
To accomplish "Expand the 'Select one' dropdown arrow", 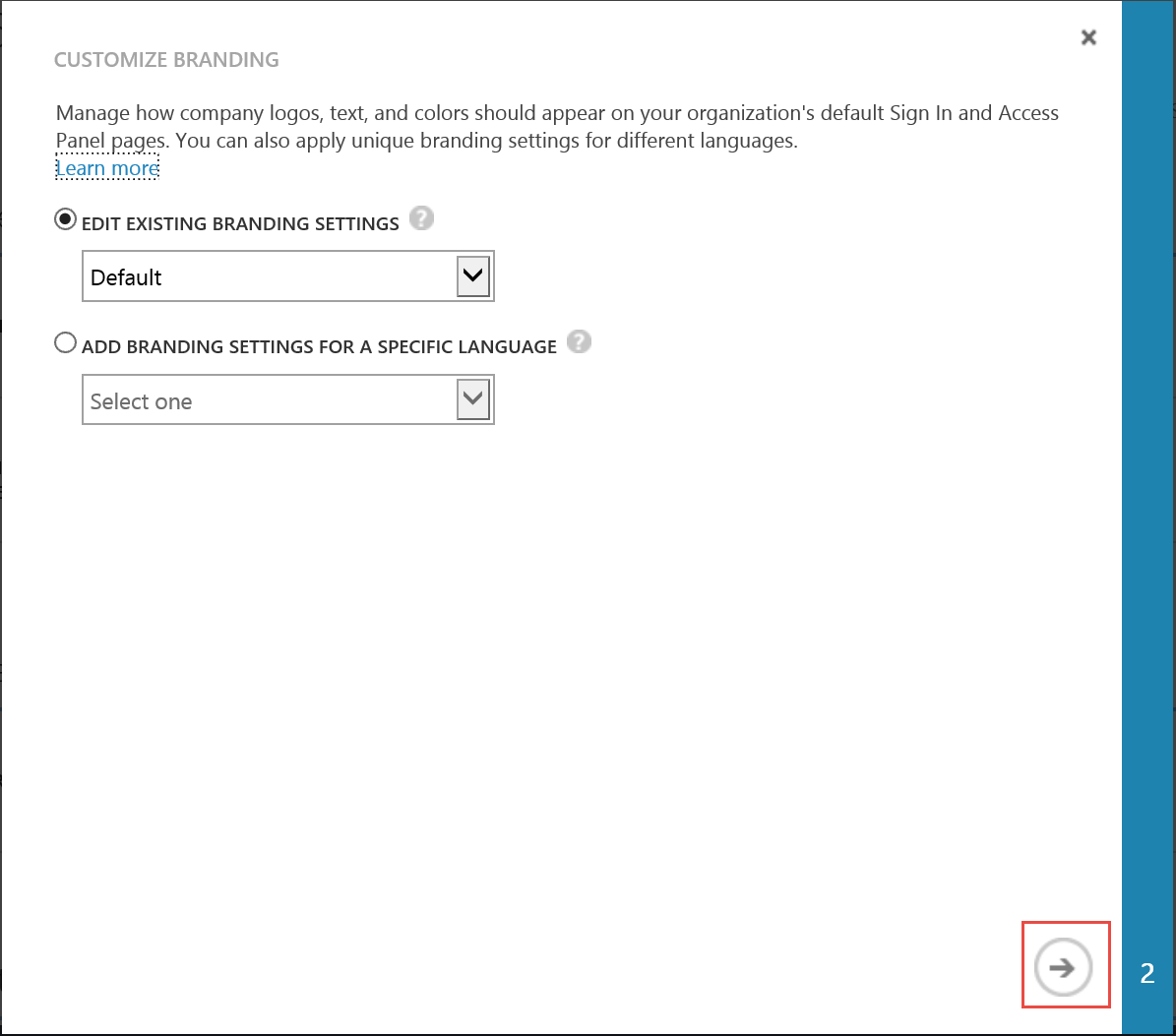I will [x=473, y=399].
